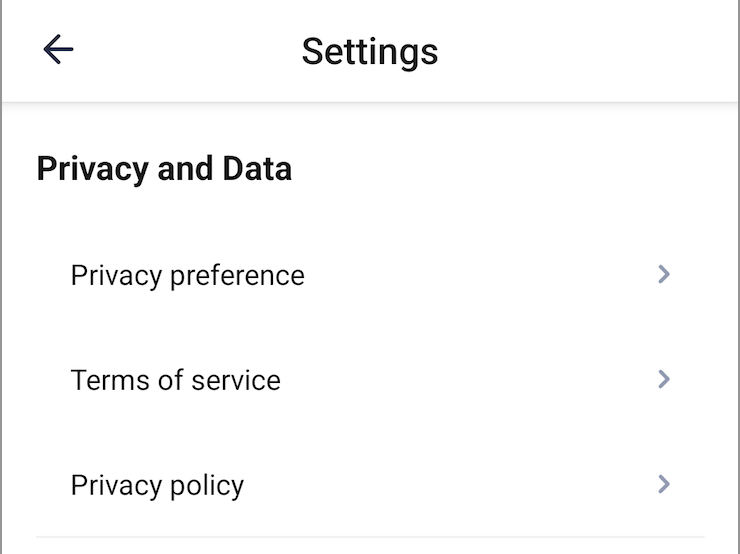The width and height of the screenshot is (740, 554).
Task: Go back from the Settings screen
Action: [x=58, y=50]
